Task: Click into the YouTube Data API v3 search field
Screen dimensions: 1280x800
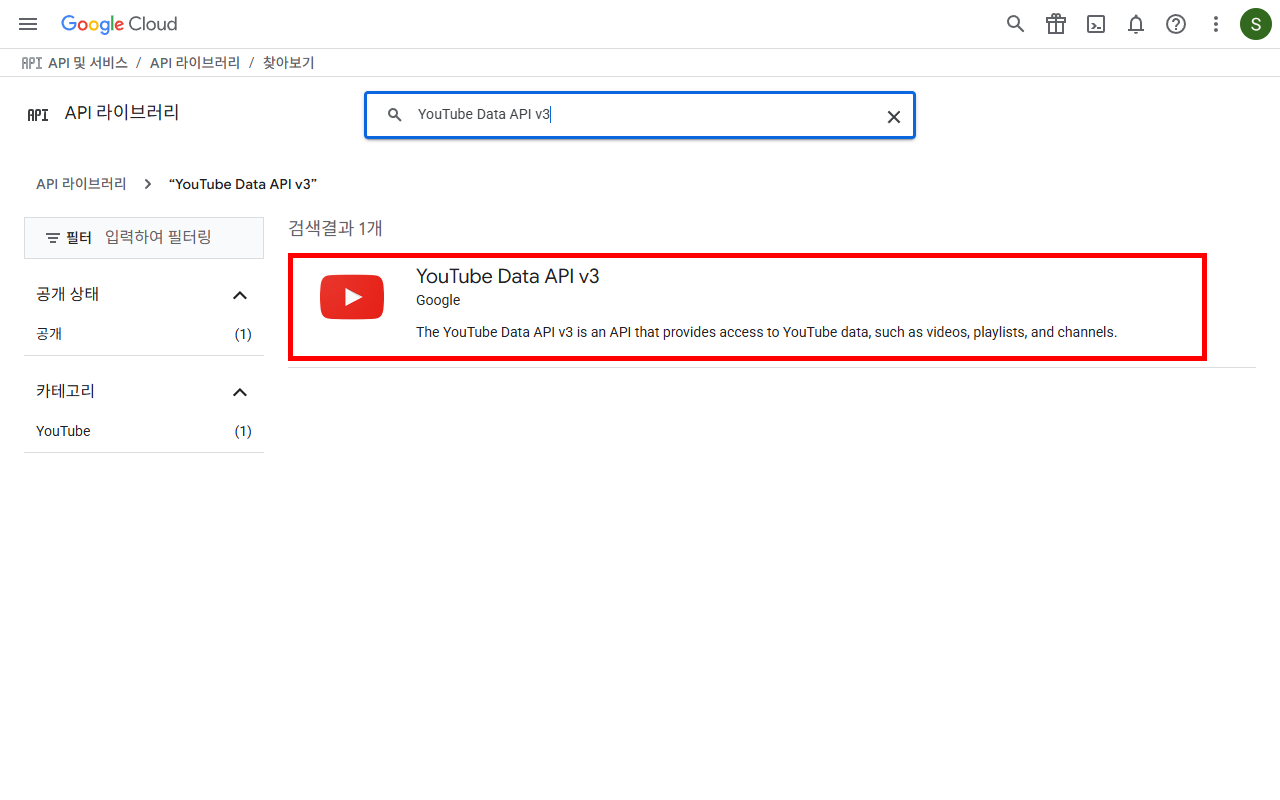Action: pyautogui.click(x=640, y=115)
